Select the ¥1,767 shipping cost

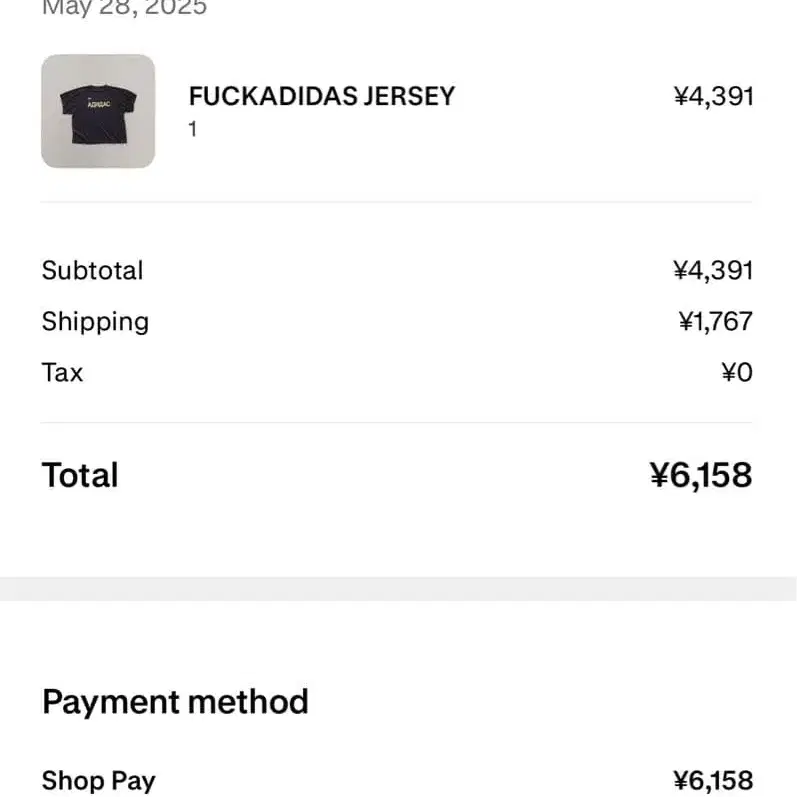click(715, 321)
